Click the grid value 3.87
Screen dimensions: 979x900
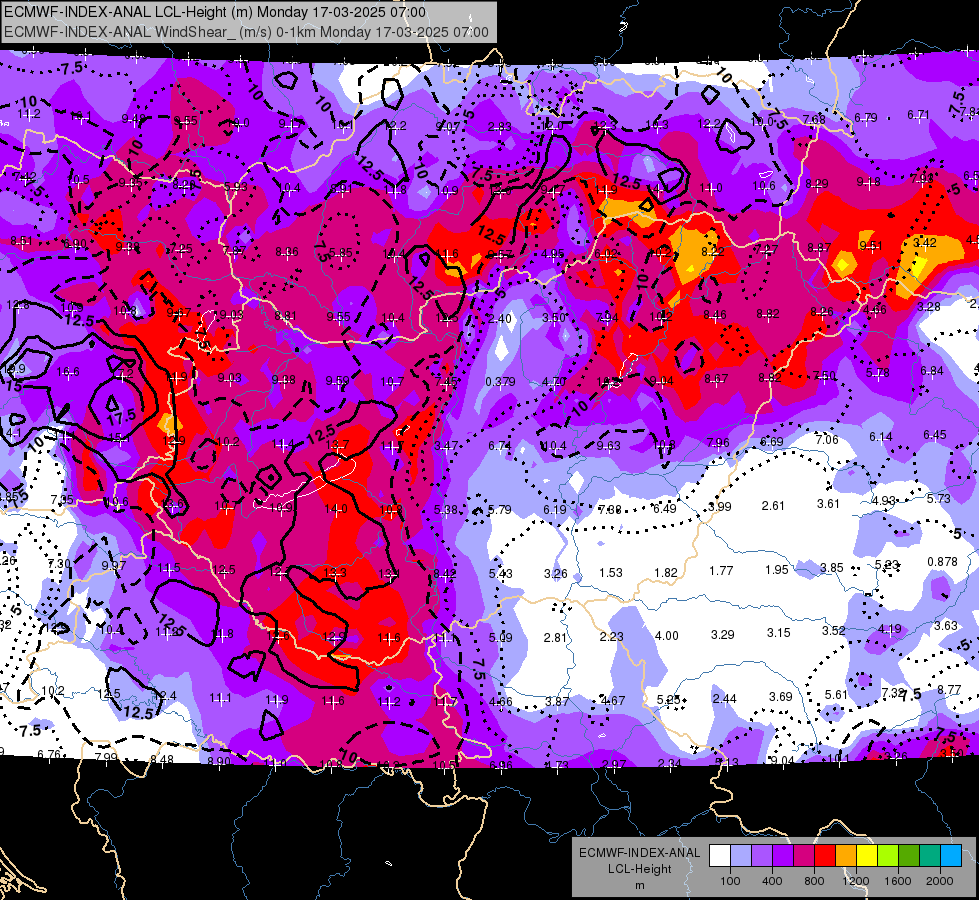[556, 701]
